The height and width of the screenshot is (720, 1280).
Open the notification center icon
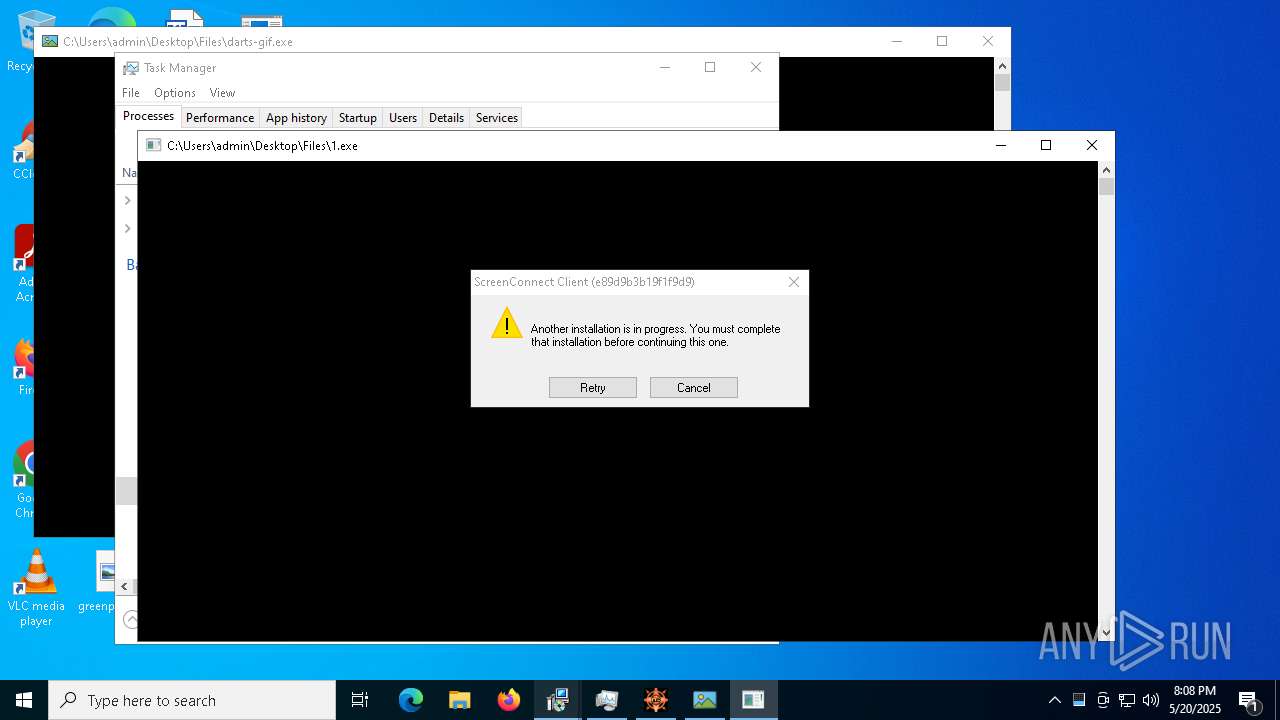tap(1249, 700)
